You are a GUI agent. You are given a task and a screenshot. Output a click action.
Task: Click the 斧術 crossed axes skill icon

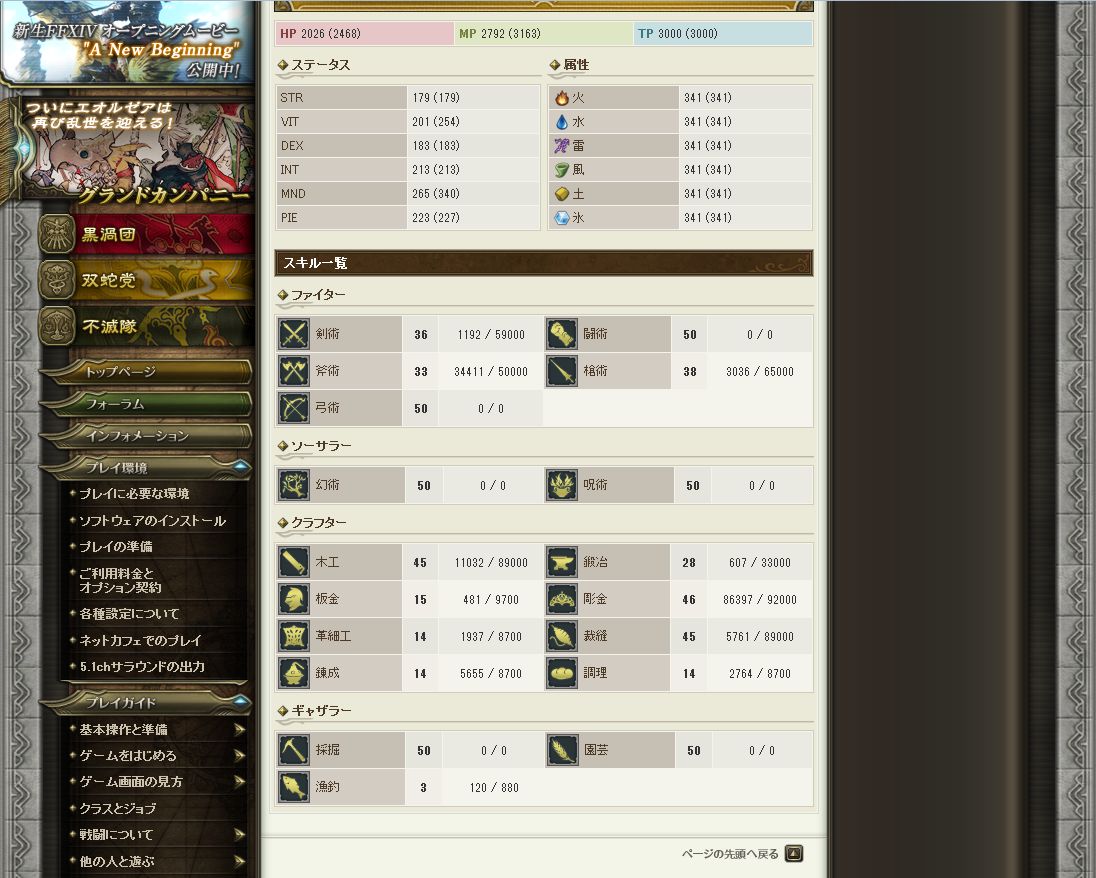coord(294,371)
